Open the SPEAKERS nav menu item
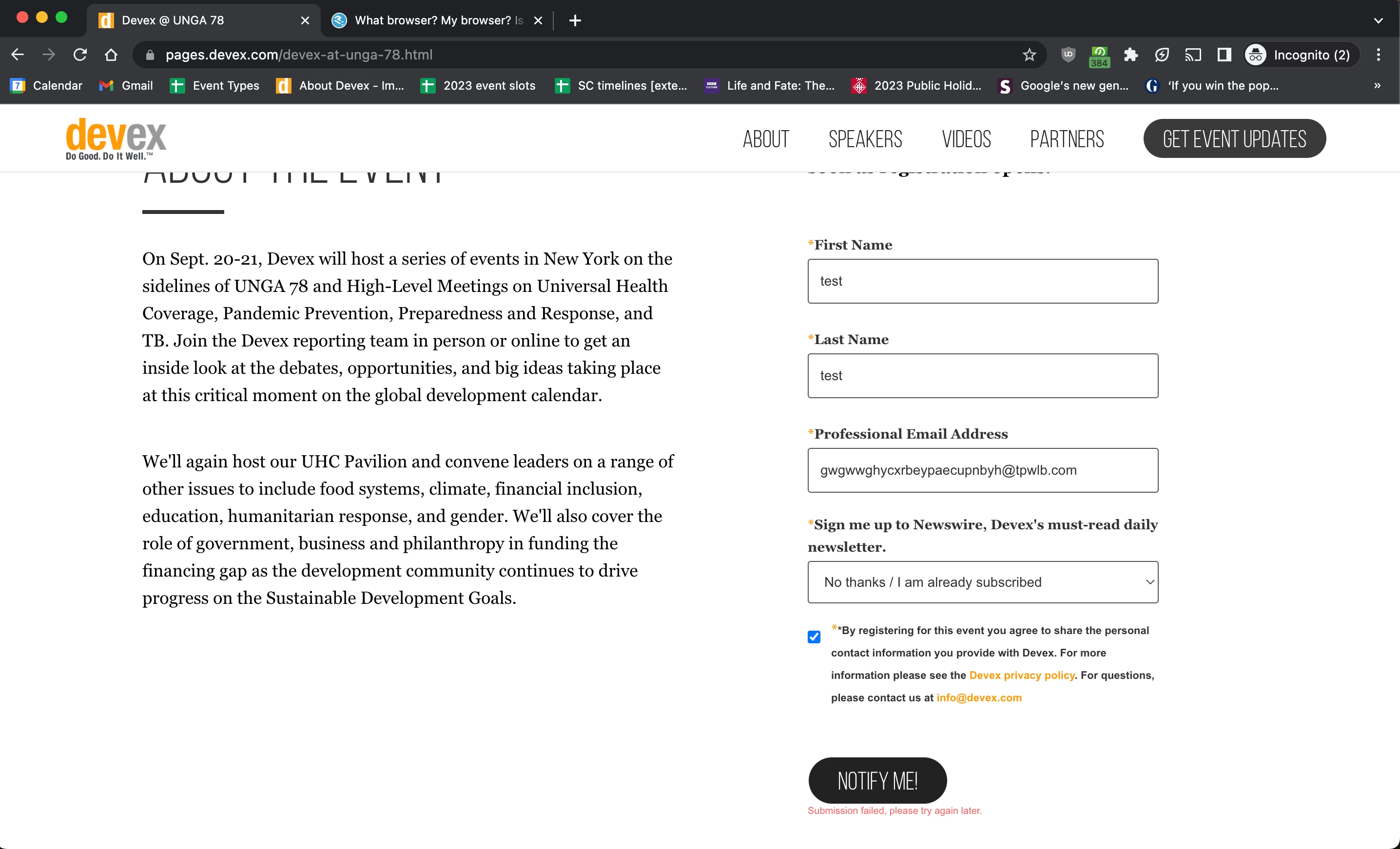This screenshot has height=849, width=1400. pos(865,139)
